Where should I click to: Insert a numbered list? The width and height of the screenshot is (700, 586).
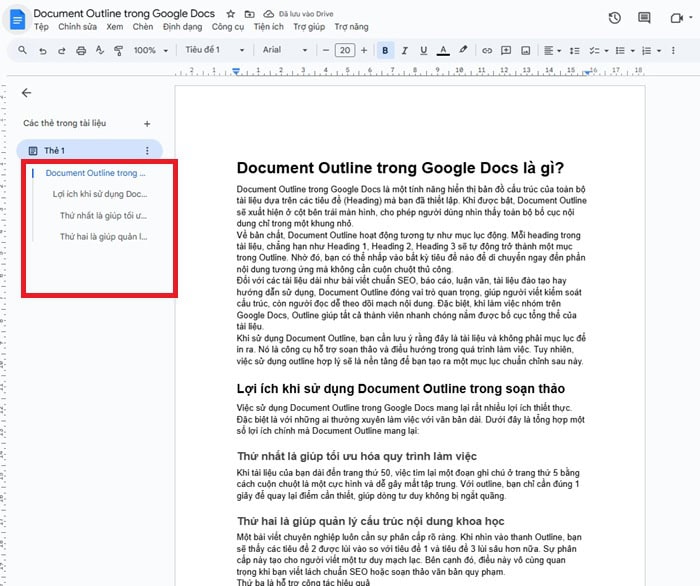(x=646, y=51)
